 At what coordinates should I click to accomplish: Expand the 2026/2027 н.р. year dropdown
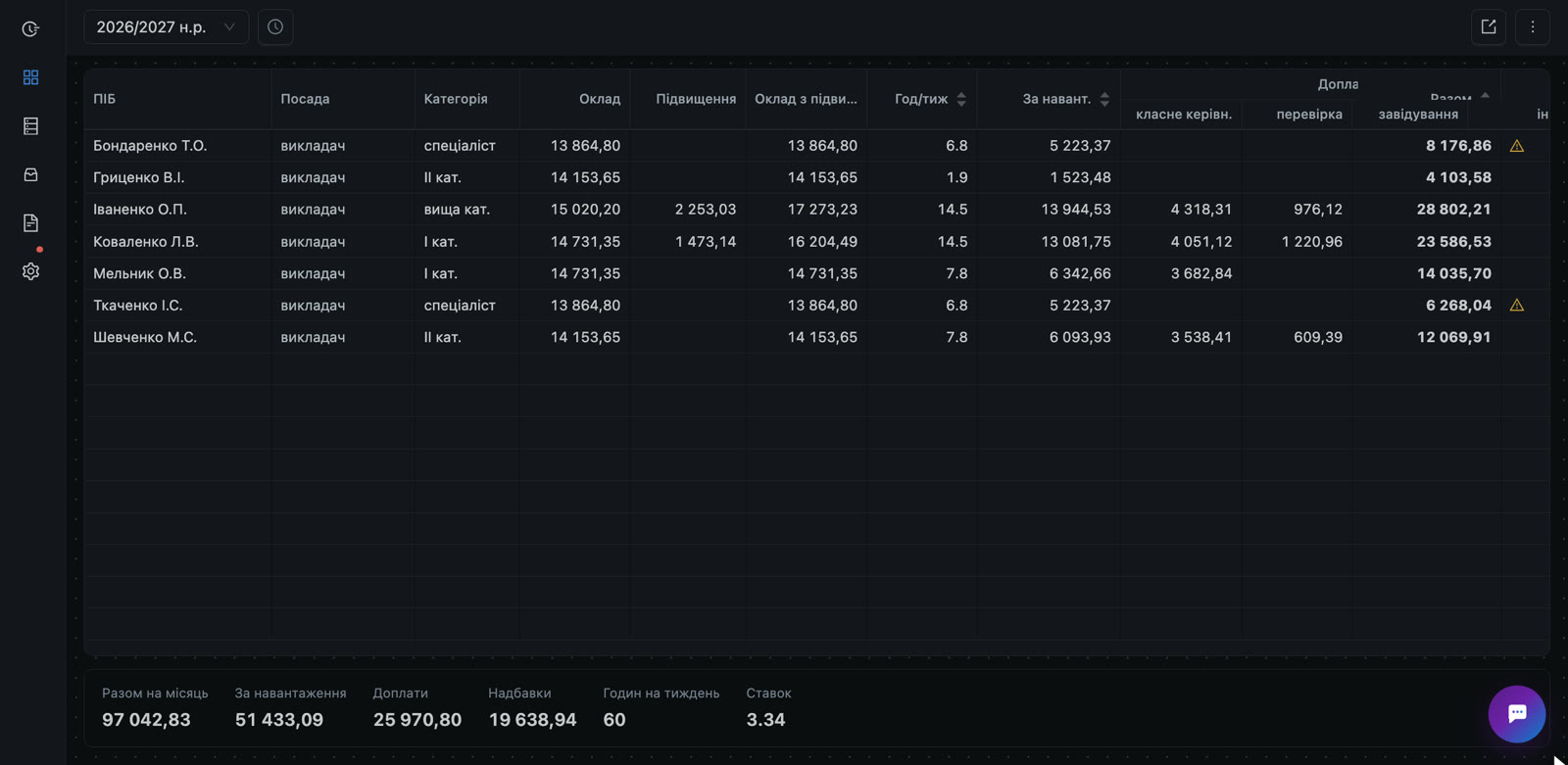pos(166,27)
